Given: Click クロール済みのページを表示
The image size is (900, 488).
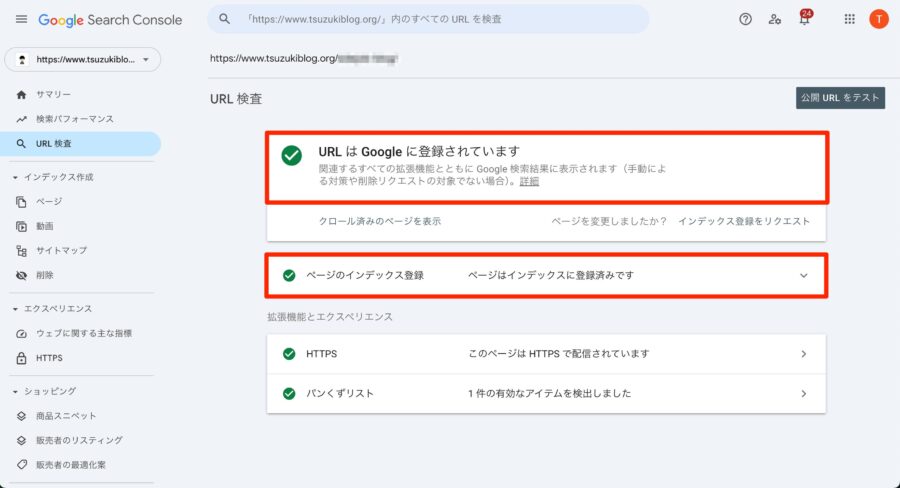Looking at the screenshot, I should click(379, 221).
